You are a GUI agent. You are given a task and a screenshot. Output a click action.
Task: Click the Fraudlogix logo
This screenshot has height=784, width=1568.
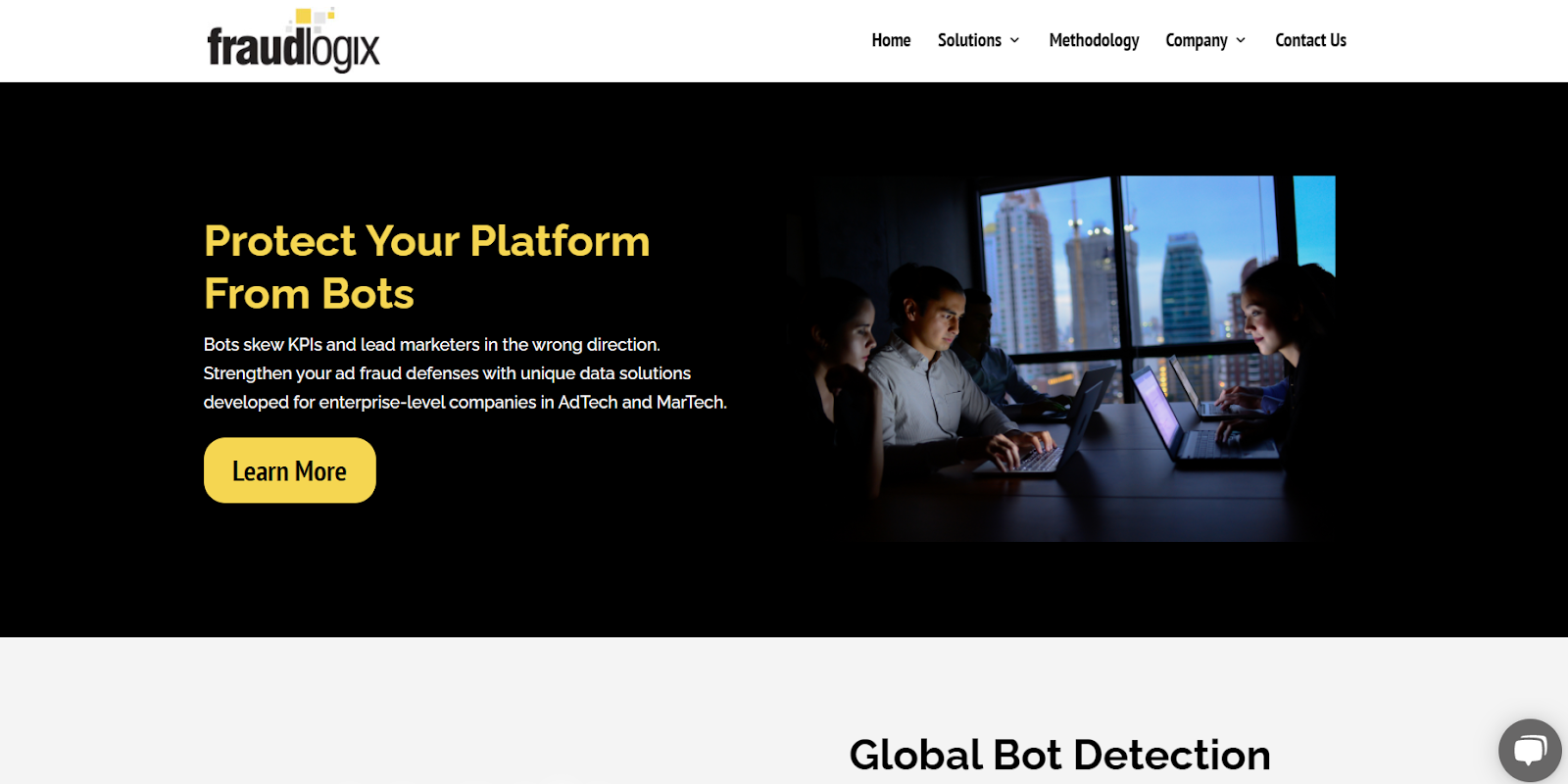click(293, 40)
